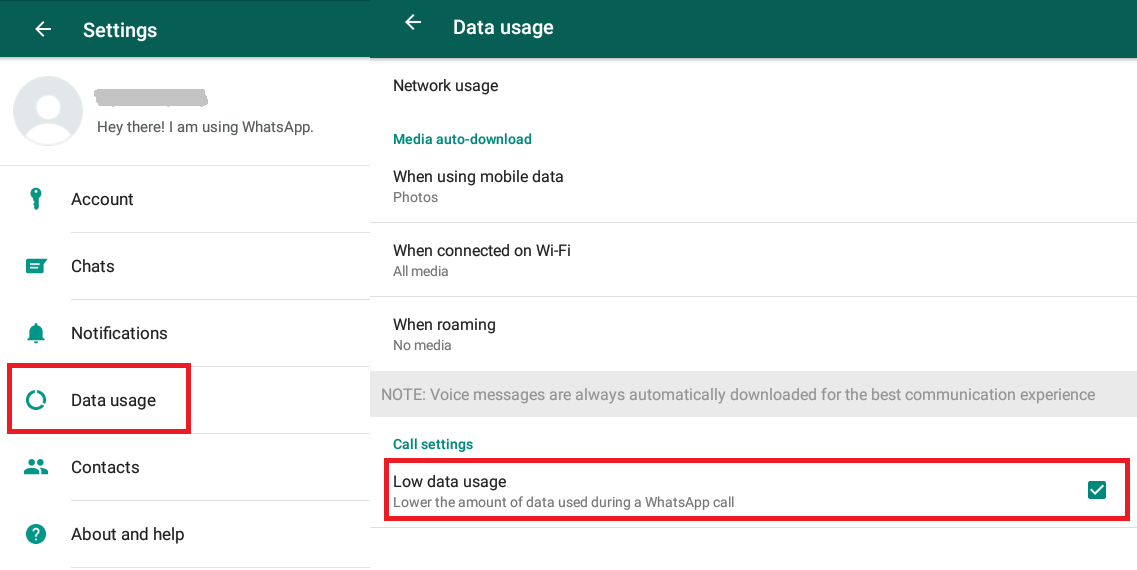Toggle the Low data usage checkbox

[x=1096, y=490]
